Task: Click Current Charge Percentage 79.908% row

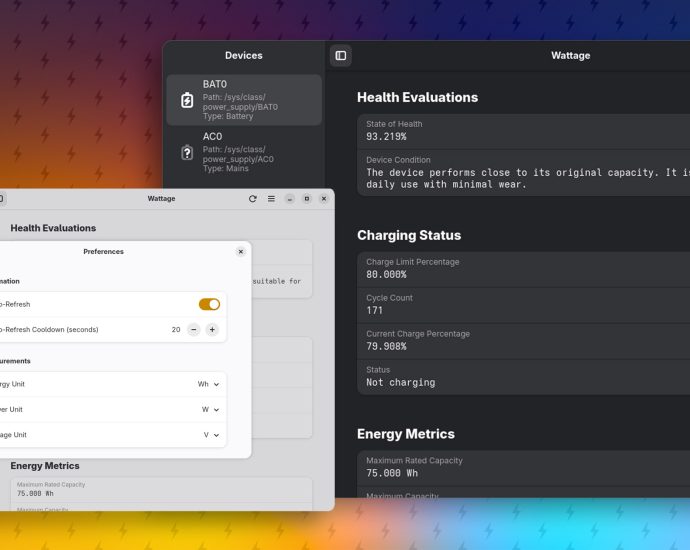Action: coord(524,341)
